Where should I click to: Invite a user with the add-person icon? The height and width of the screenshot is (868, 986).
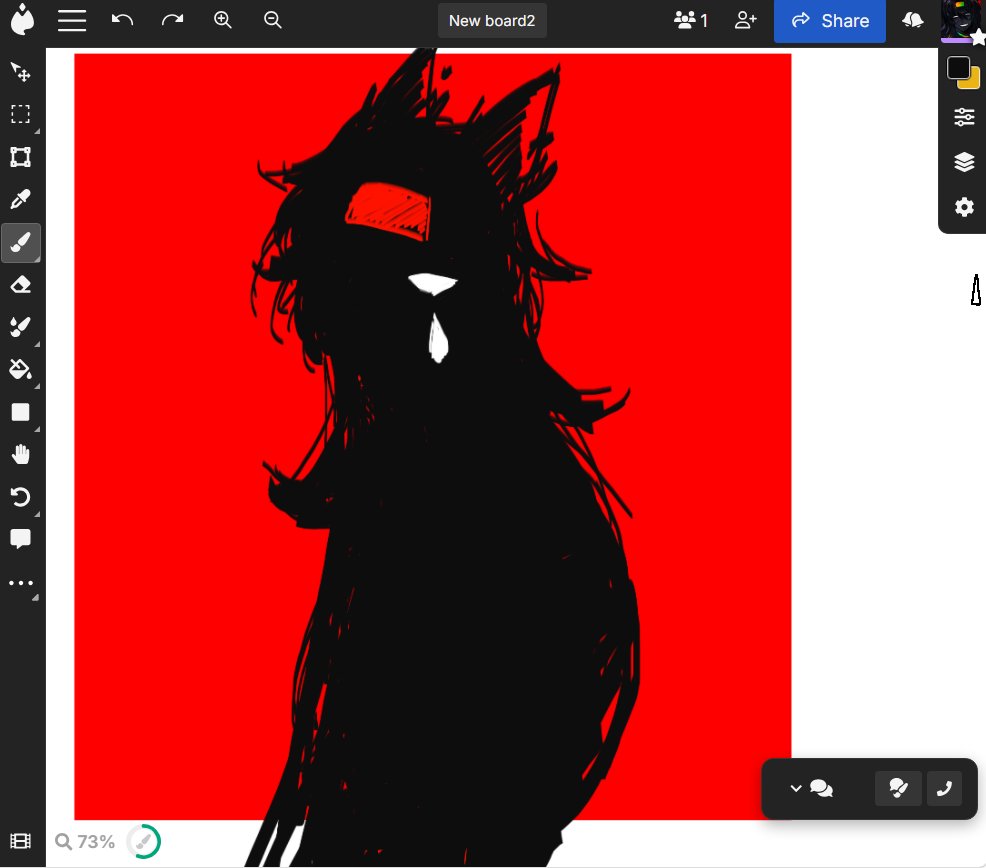coord(746,21)
